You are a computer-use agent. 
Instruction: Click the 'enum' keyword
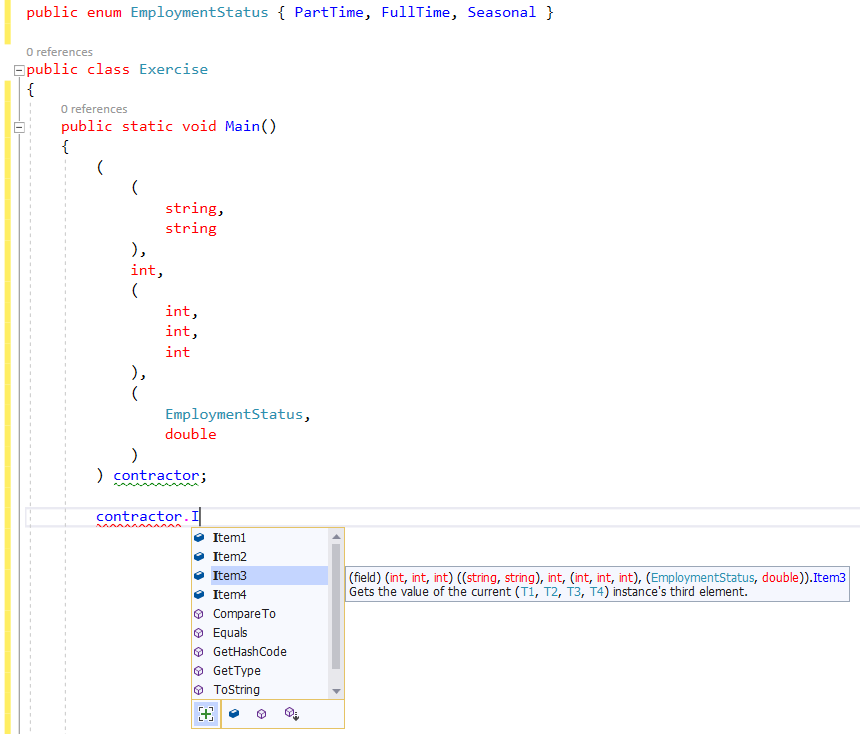coord(104,13)
